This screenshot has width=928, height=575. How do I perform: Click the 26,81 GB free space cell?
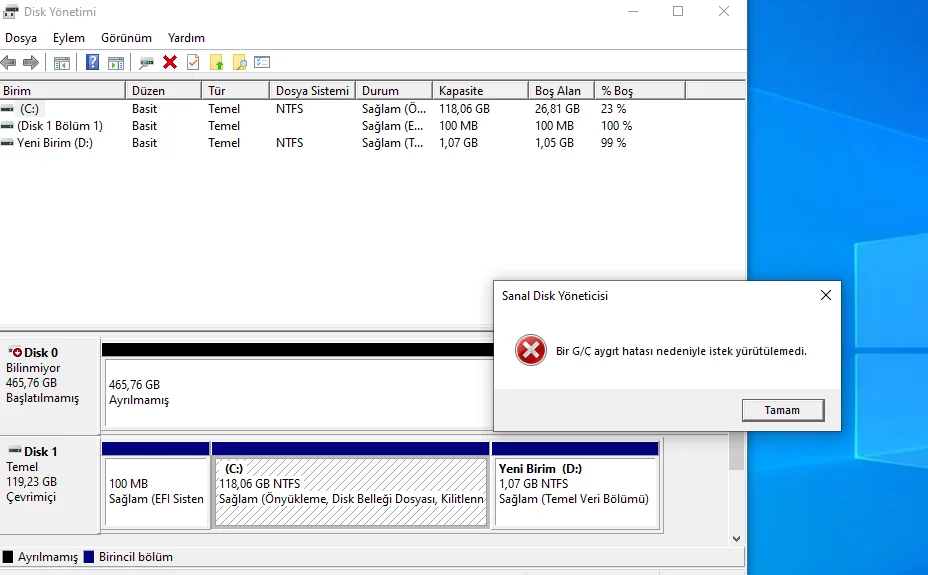pyautogui.click(x=558, y=109)
